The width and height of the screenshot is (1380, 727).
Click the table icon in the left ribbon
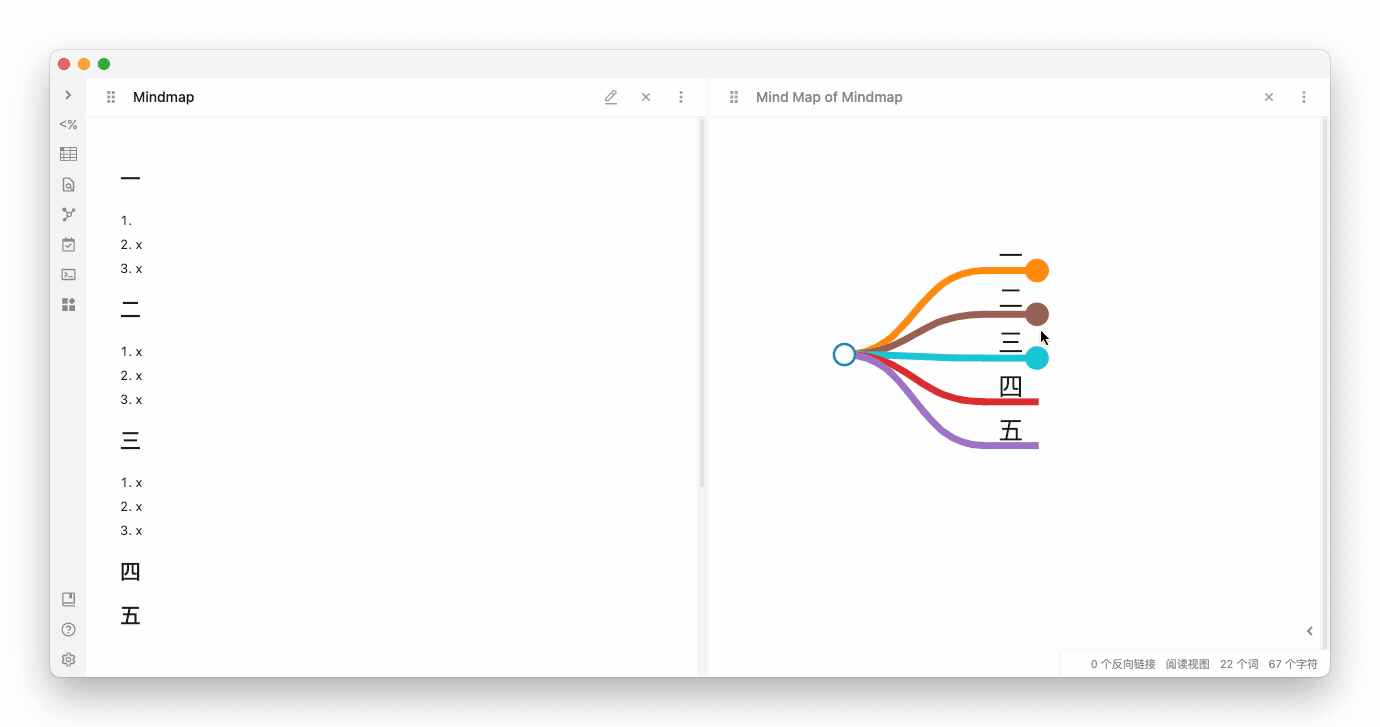click(68, 154)
